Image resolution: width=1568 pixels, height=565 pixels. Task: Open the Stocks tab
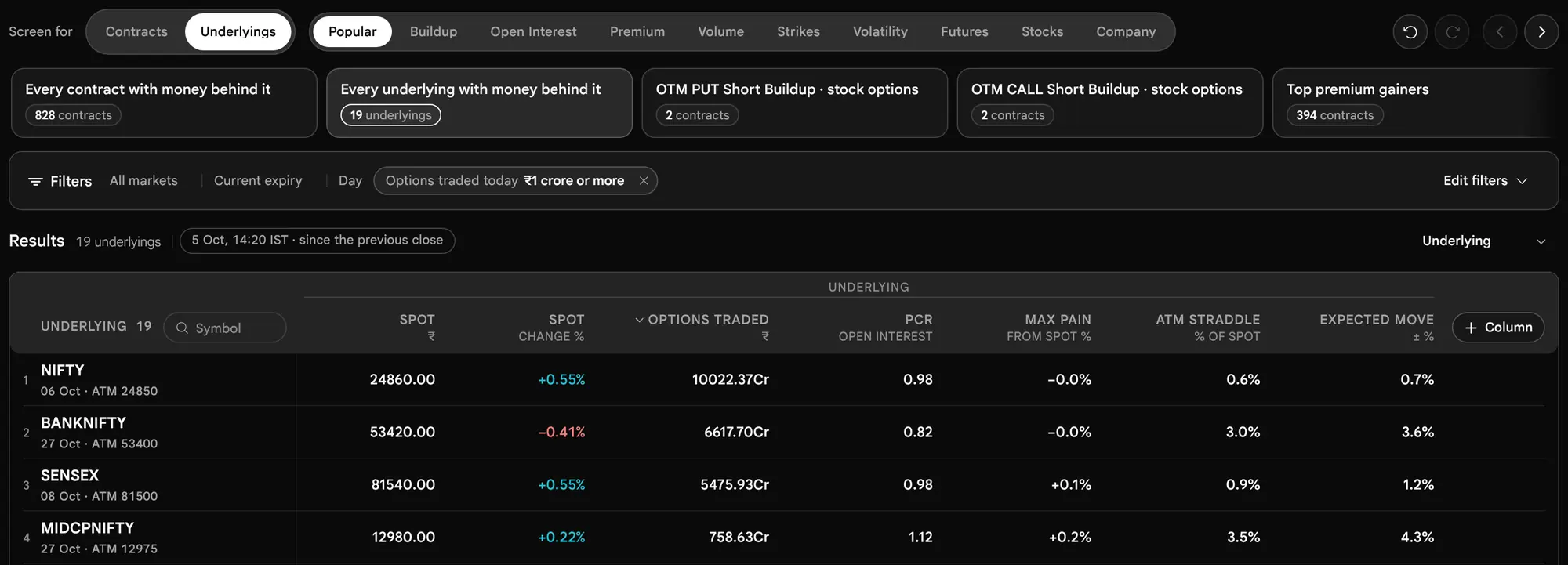[x=1042, y=32]
